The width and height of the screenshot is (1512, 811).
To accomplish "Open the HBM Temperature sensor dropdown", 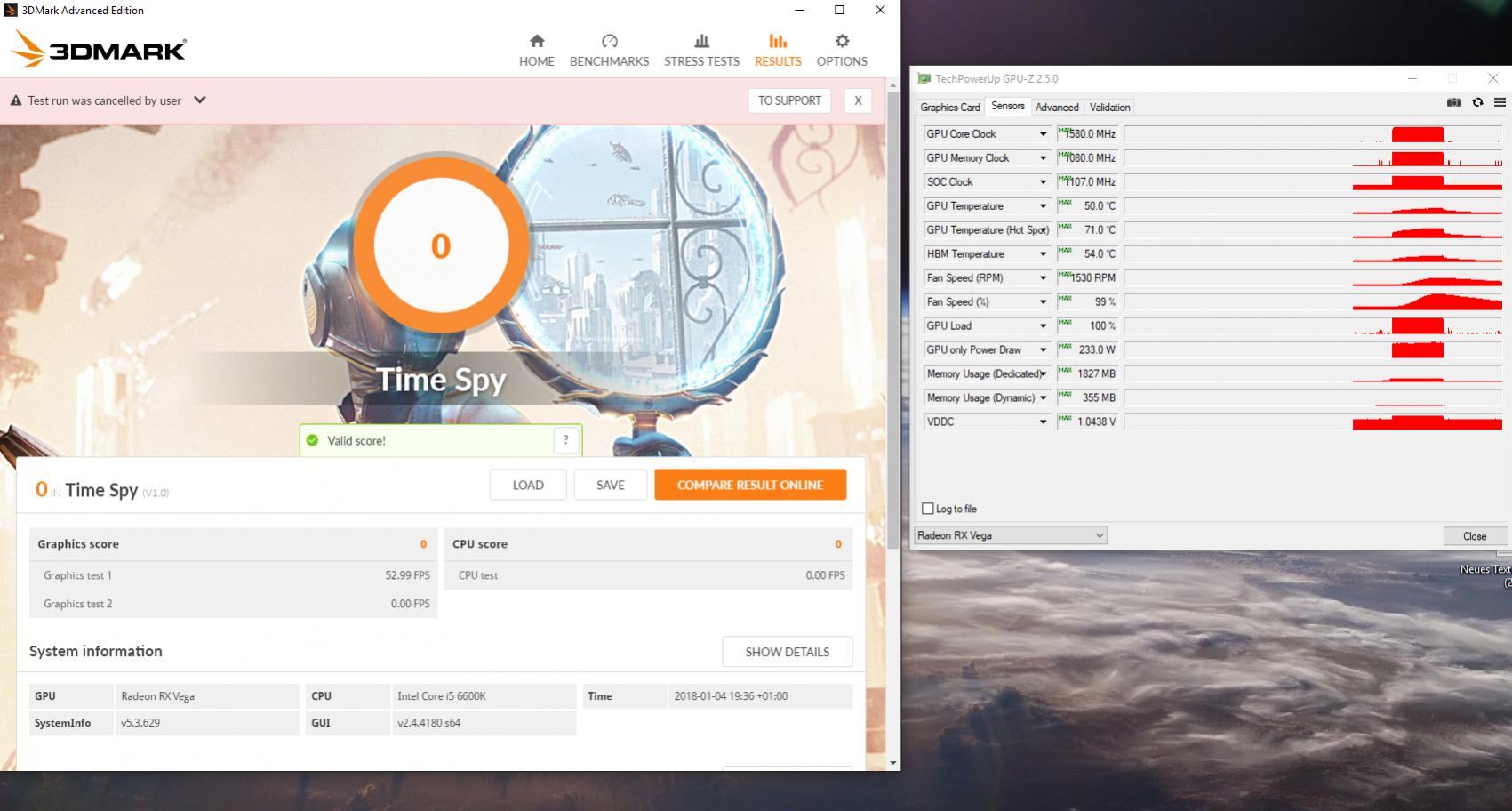I will (x=1043, y=254).
